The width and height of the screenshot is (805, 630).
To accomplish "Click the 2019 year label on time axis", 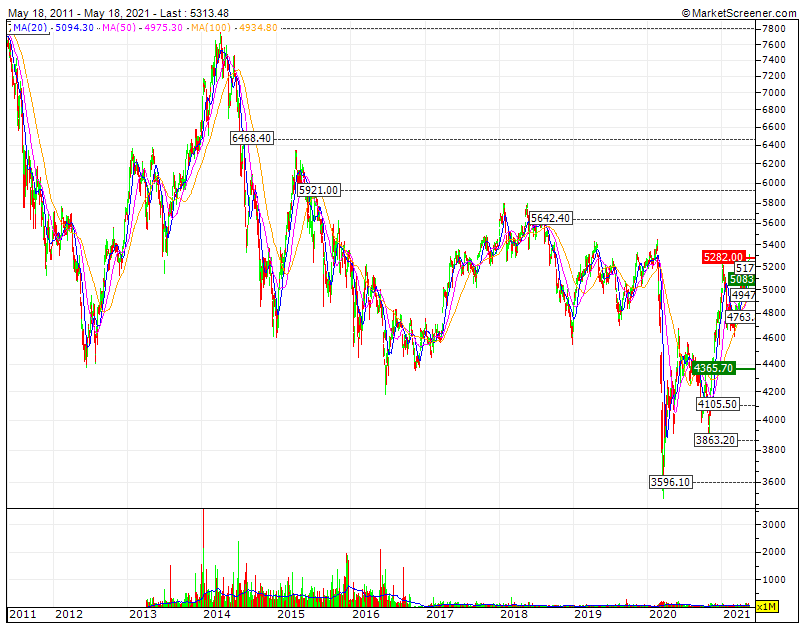I will pos(588,614).
